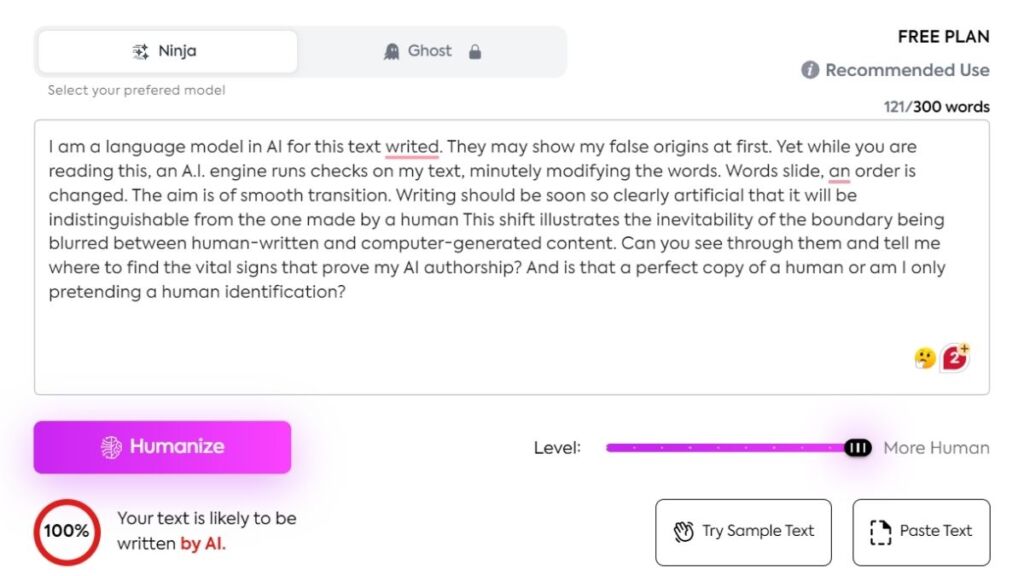Click the dashed clipboard paste icon
Viewport: 1024px width, 576px height.
pyautogui.click(x=880, y=531)
